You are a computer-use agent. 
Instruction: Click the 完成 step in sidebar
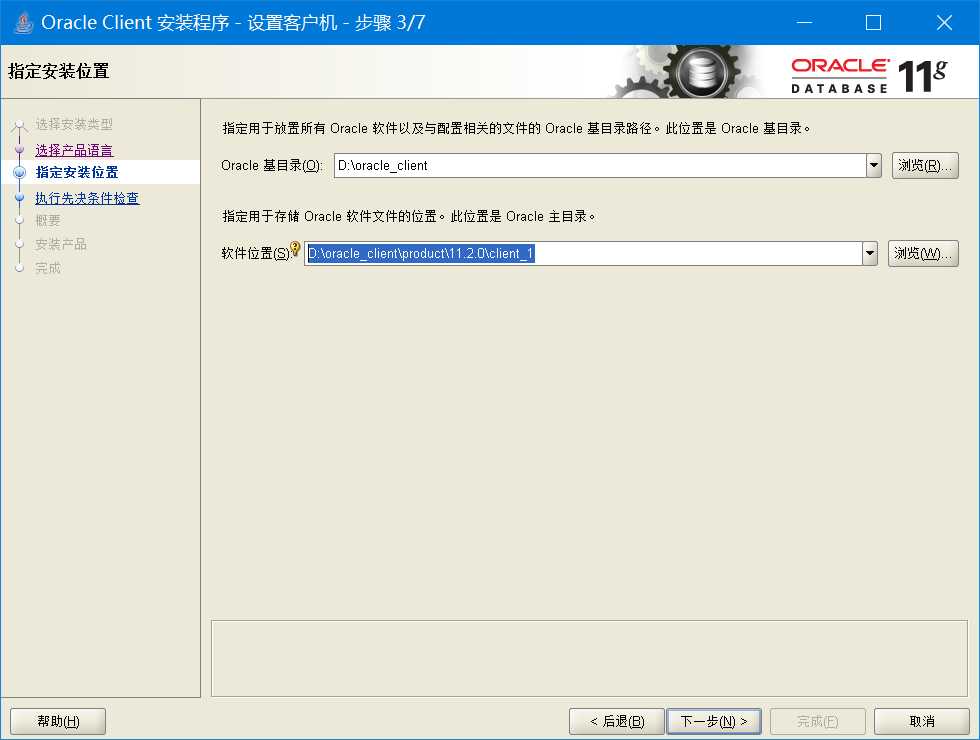[x=48, y=268]
